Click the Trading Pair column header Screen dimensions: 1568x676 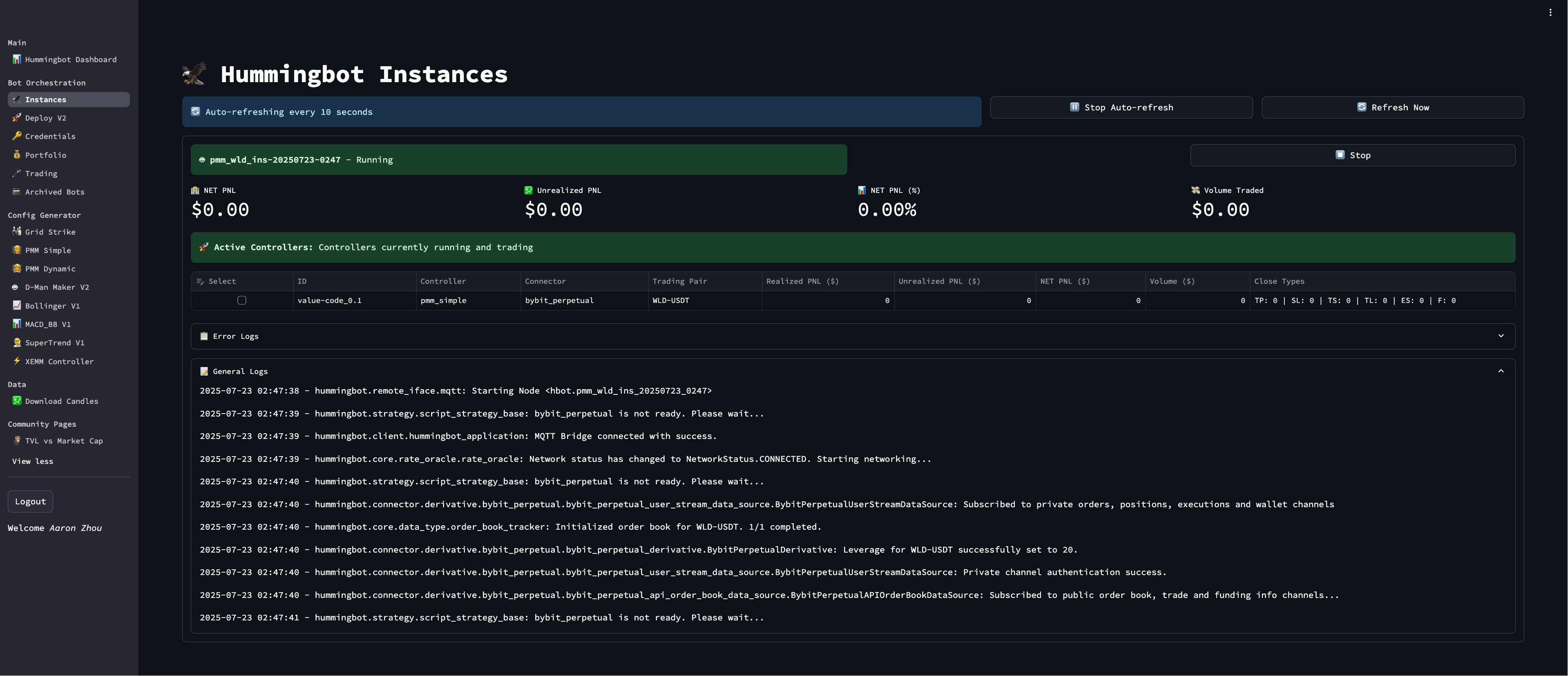point(705,281)
